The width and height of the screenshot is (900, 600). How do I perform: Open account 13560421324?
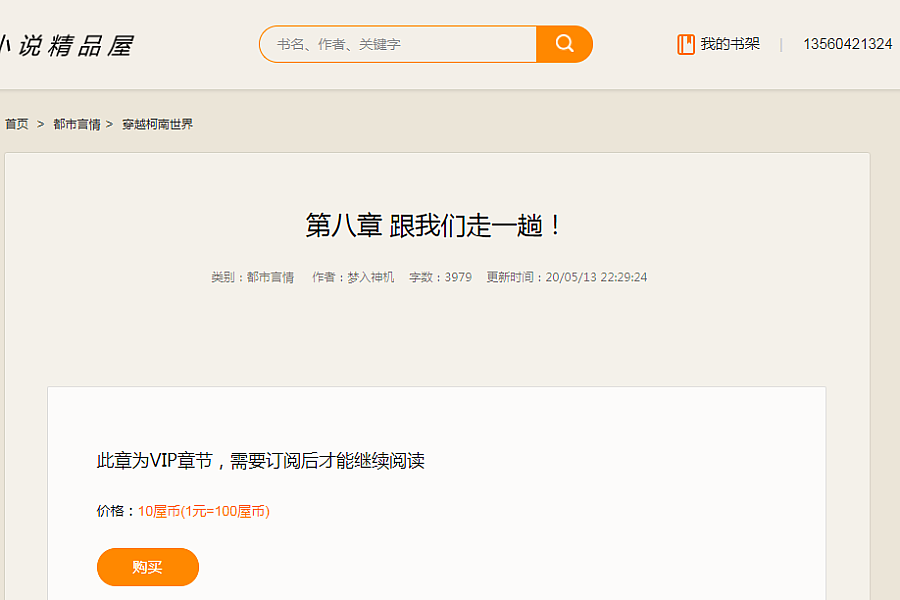tap(847, 44)
